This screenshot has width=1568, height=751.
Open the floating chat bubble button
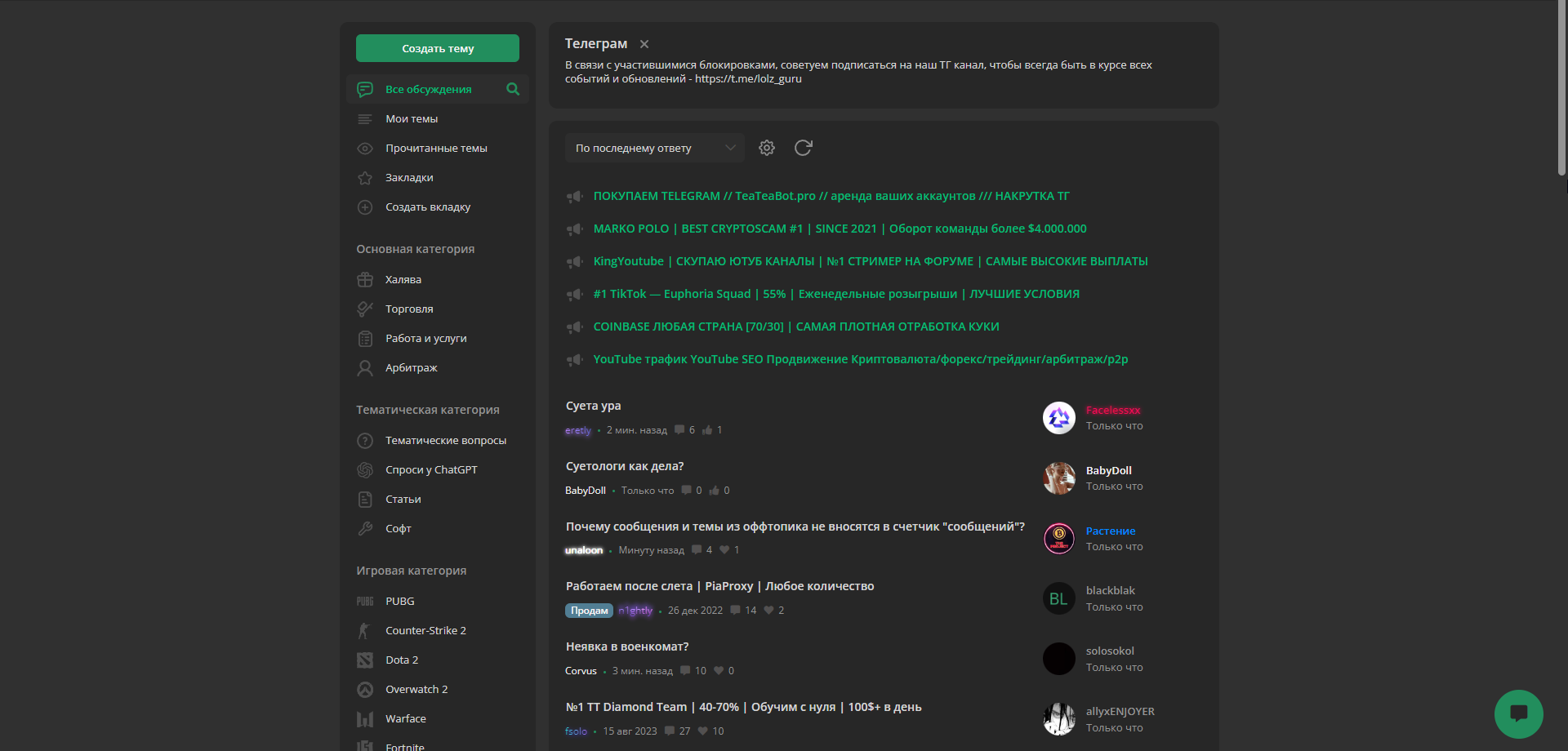click(x=1519, y=714)
